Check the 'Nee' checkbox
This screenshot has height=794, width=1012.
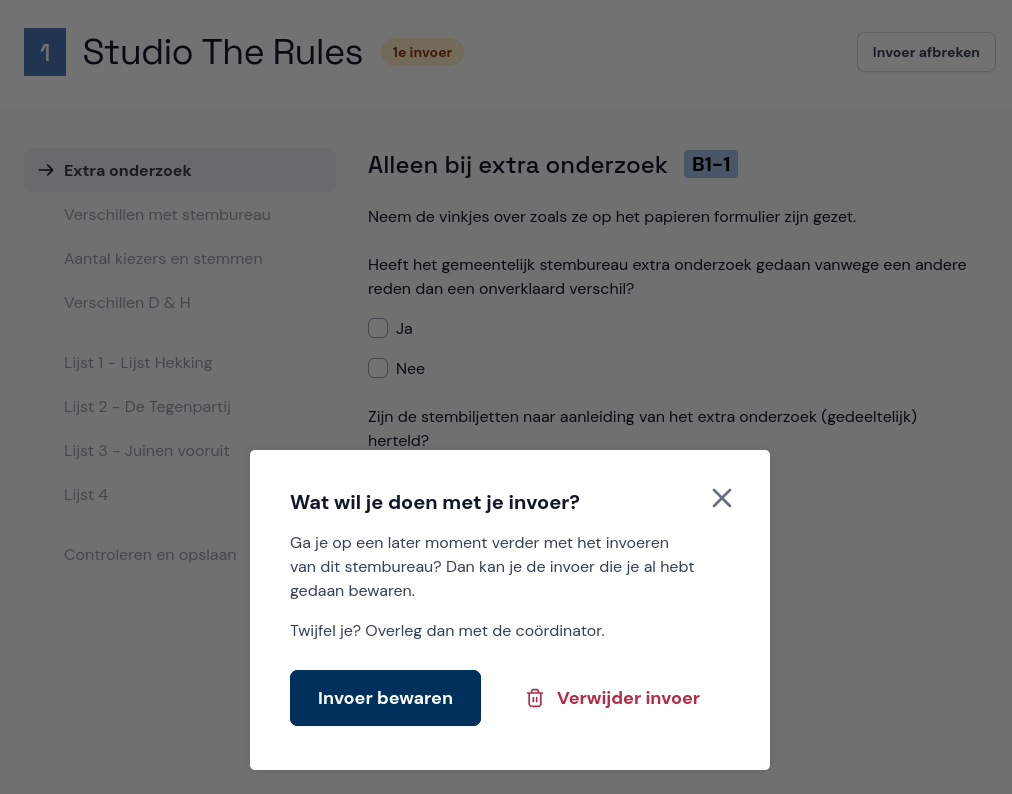378,368
